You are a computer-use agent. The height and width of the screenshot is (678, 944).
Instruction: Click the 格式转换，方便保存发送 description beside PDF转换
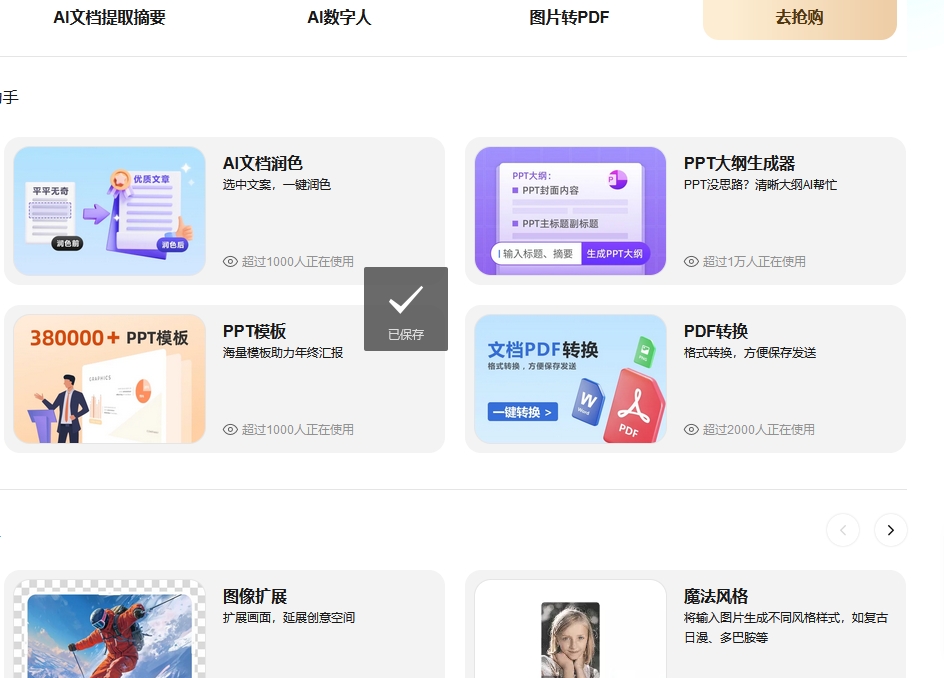[750, 352]
